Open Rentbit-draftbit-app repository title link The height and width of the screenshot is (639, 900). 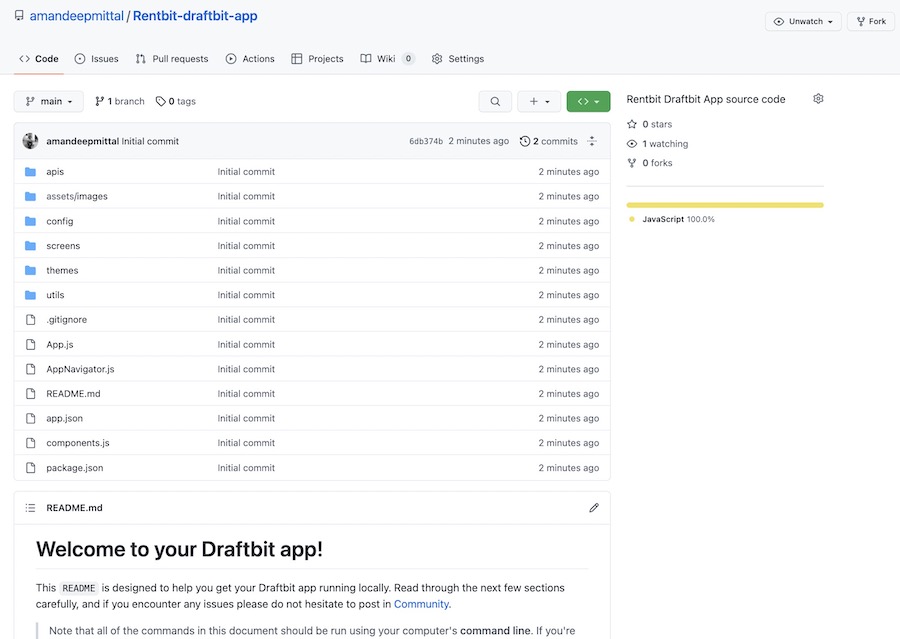[195, 16]
